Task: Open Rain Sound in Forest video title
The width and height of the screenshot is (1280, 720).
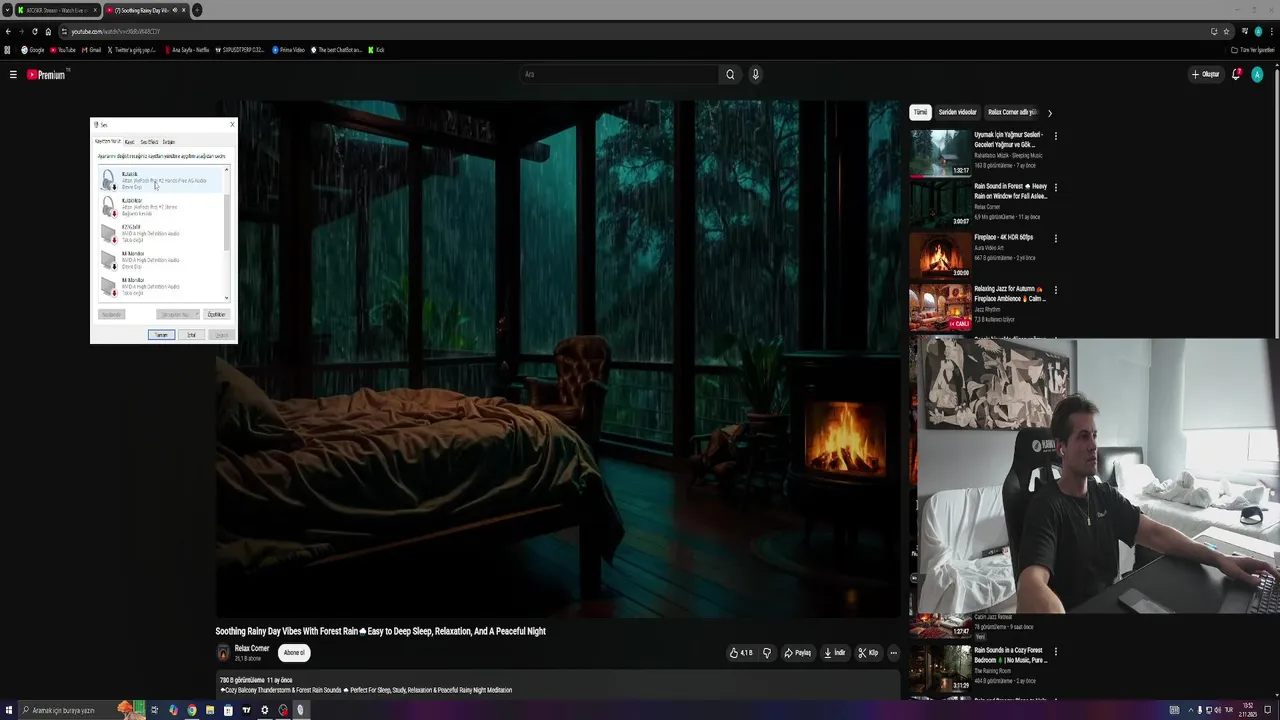Action: (x=1010, y=191)
